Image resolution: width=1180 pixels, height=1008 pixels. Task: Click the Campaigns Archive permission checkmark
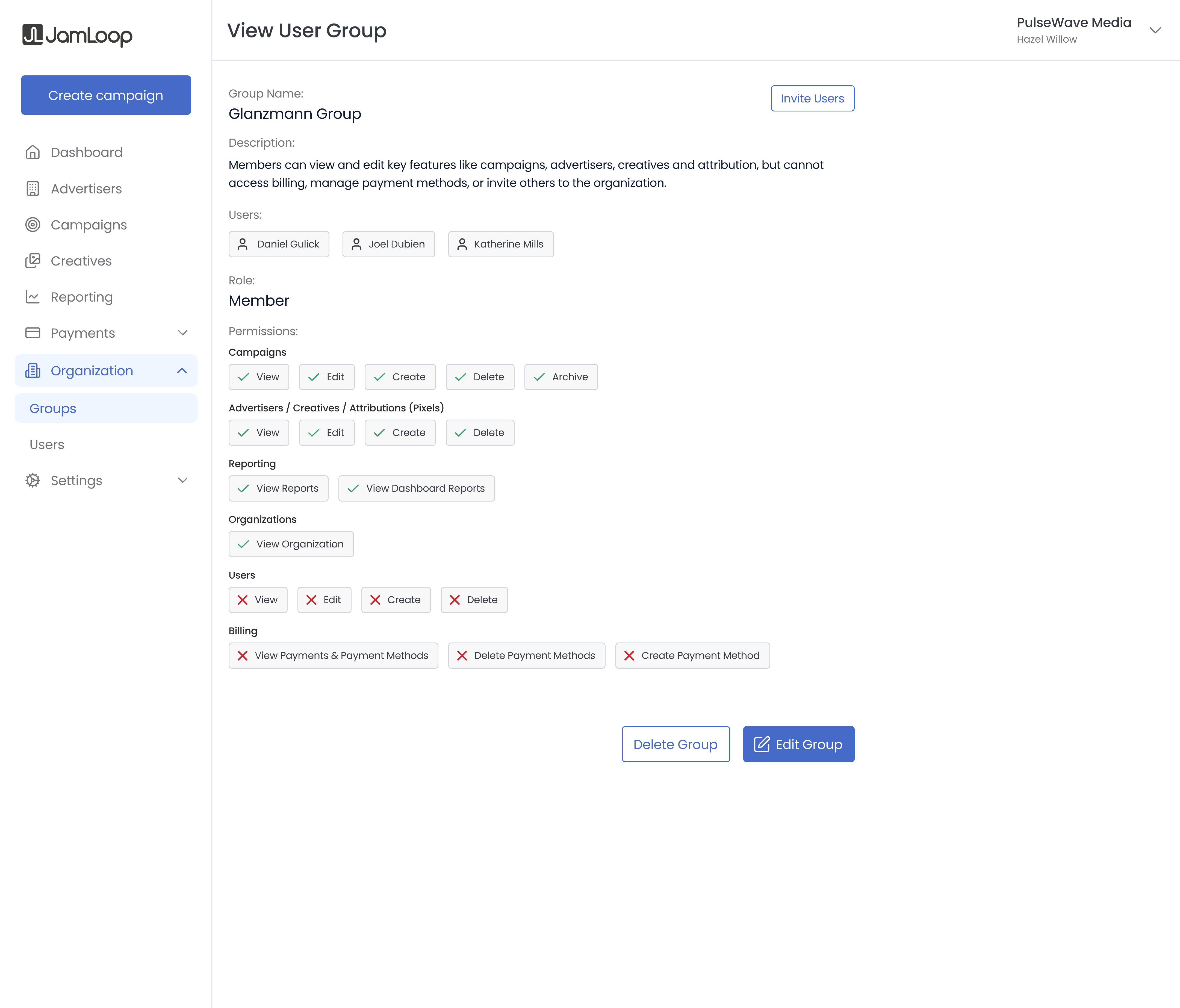(x=539, y=377)
